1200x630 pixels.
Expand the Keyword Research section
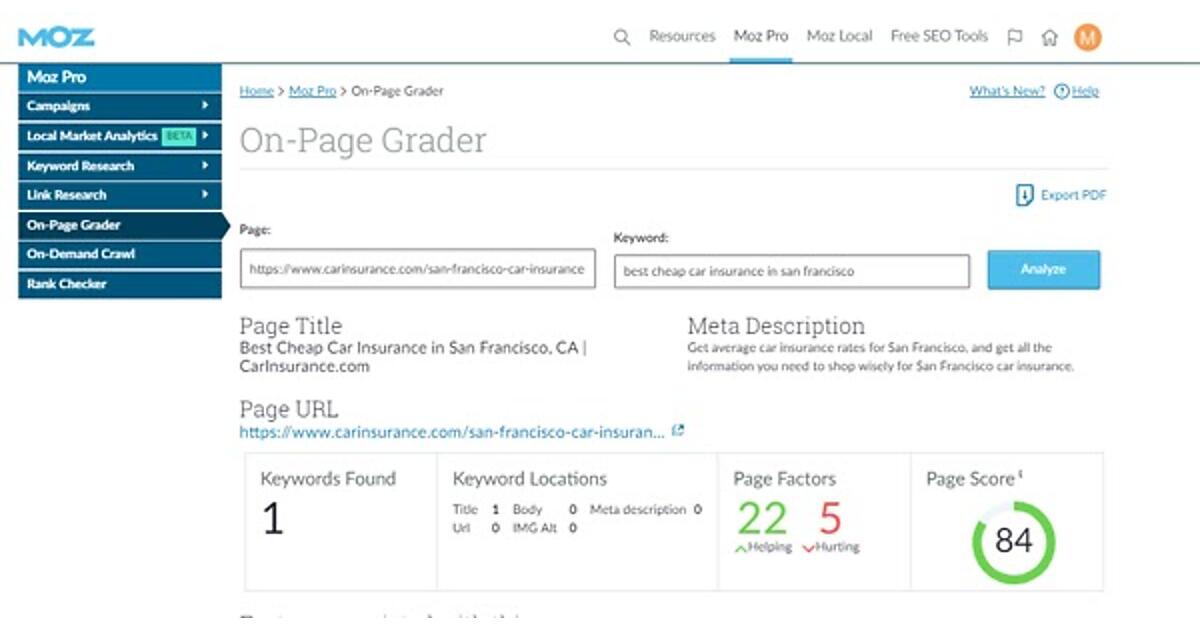(x=120, y=166)
